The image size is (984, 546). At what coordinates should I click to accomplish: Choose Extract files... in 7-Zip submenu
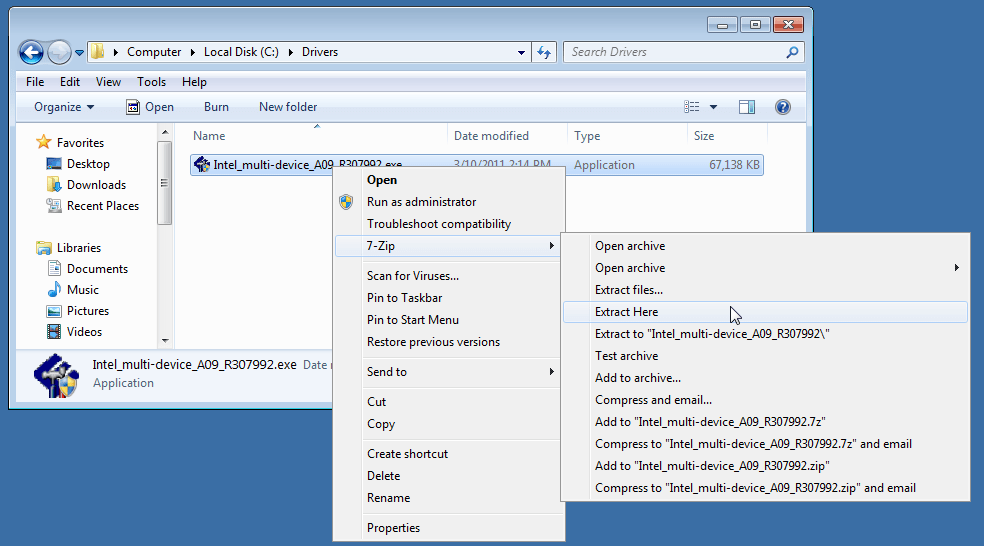765,290
